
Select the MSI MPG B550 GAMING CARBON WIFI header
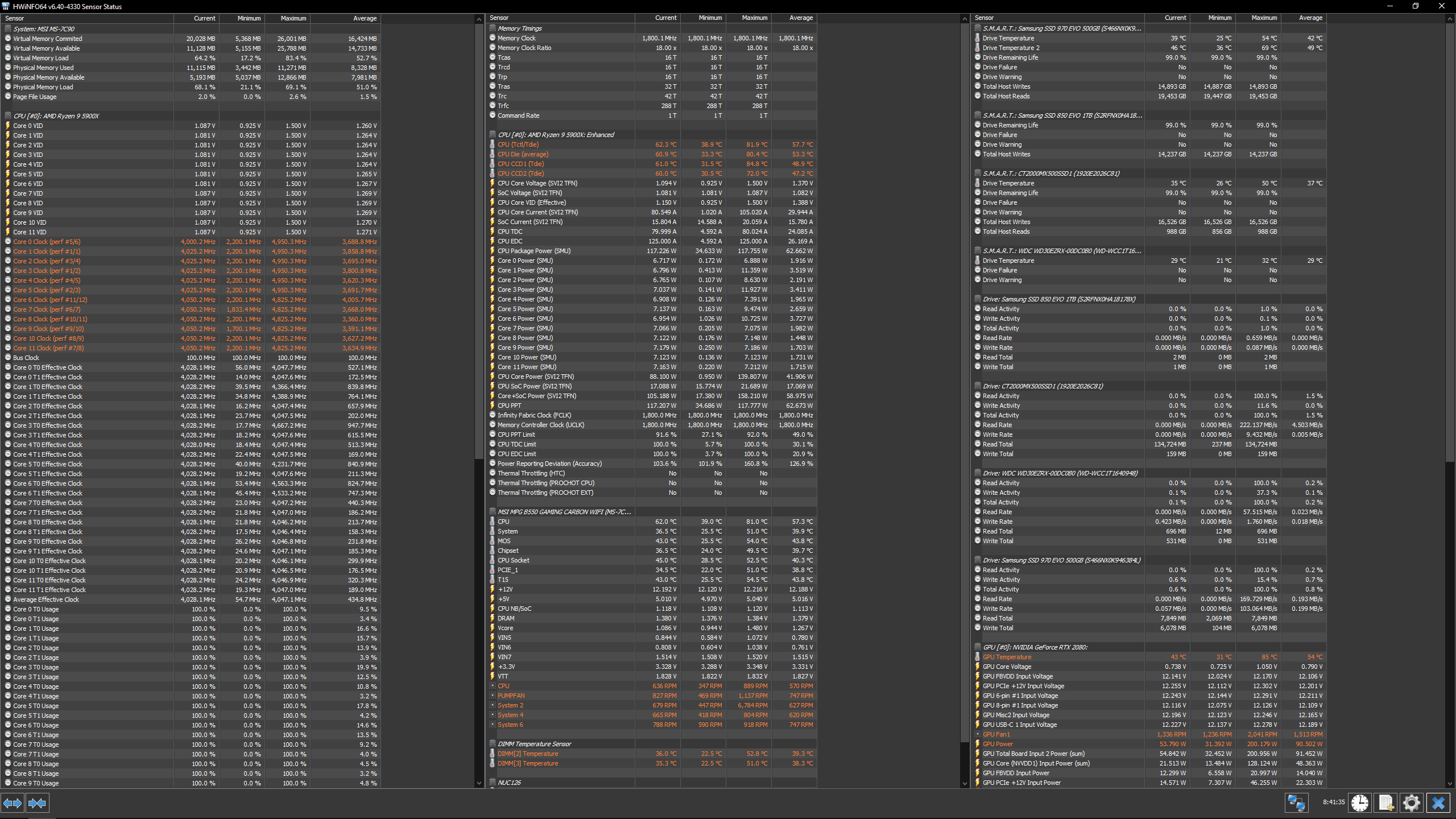click(x=652, y=512)
